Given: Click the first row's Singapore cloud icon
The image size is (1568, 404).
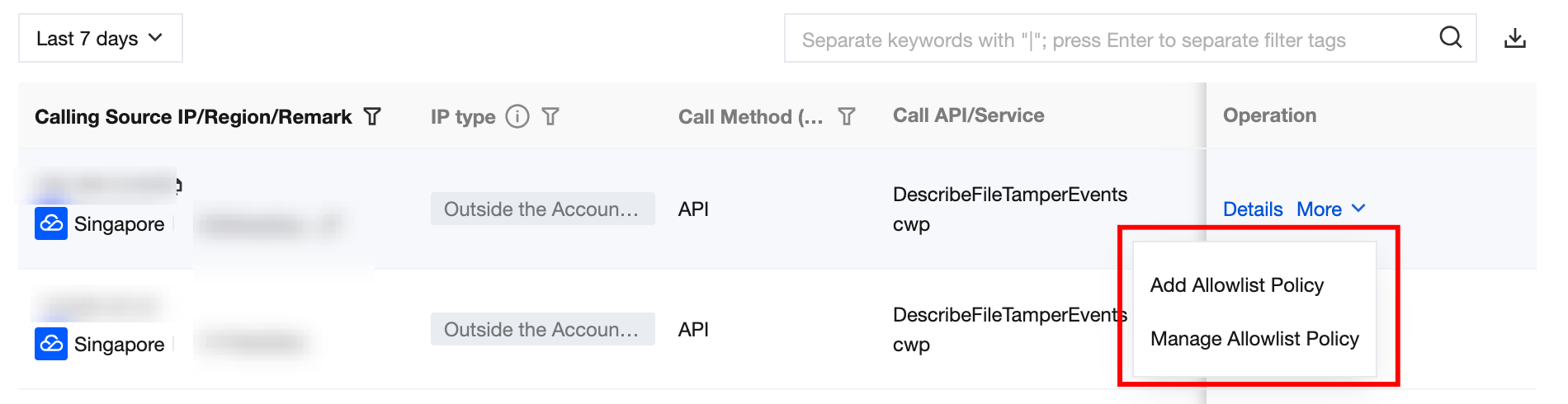Looking at the screenshot, I should 51,223.
